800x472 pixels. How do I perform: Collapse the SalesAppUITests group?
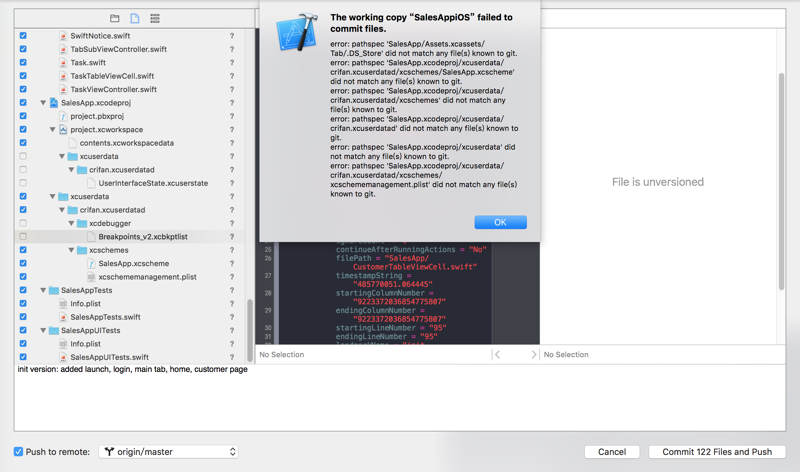[43, 331]
